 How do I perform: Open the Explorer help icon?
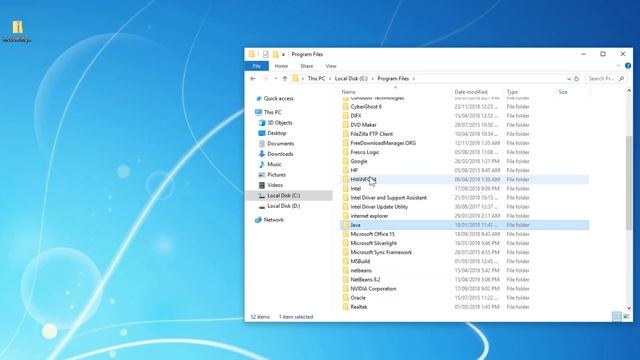(628, 66)
